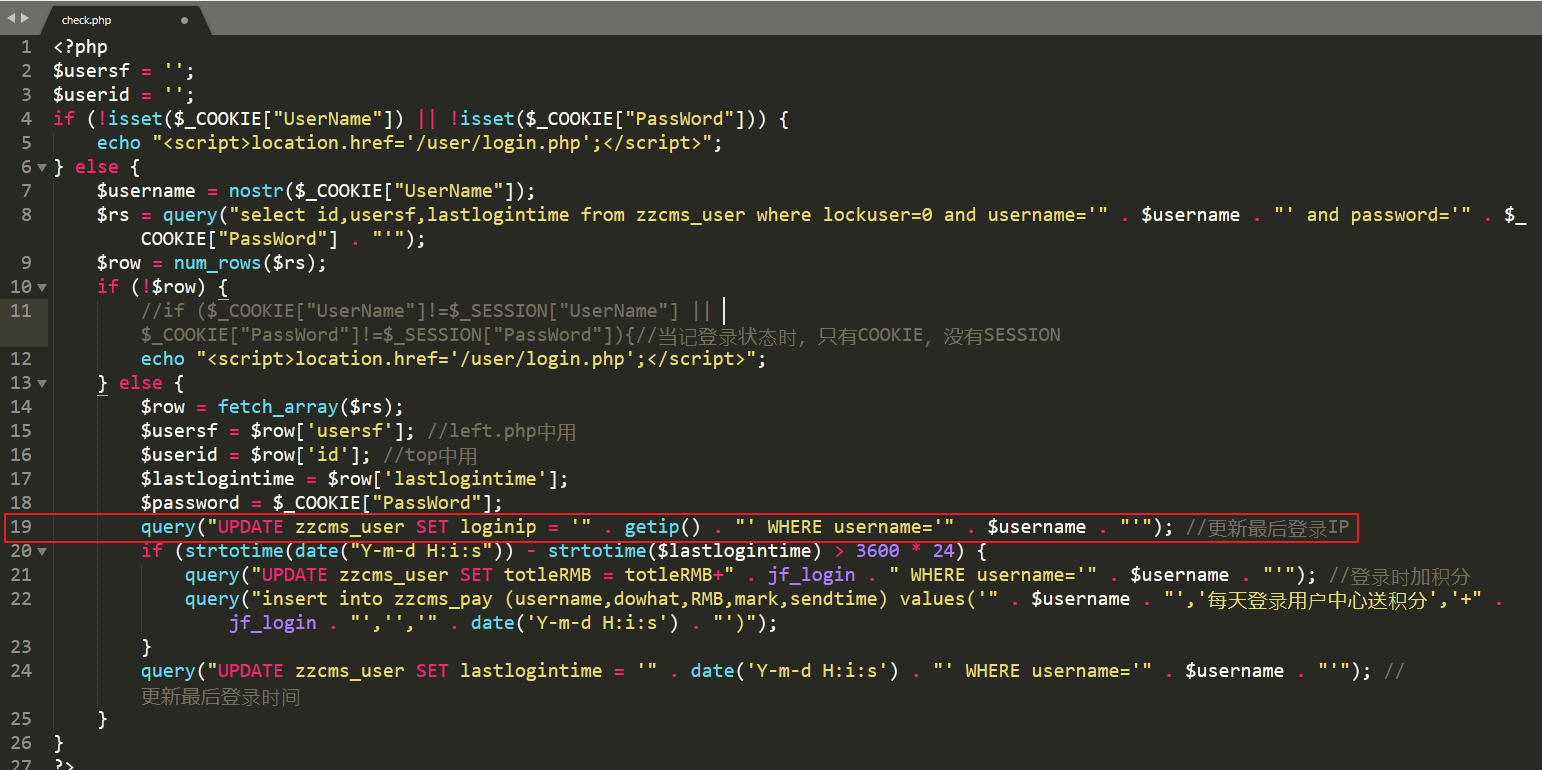Click the fetch_array function call
Screen dimensions: 1542x770
[x=278, y=407]
